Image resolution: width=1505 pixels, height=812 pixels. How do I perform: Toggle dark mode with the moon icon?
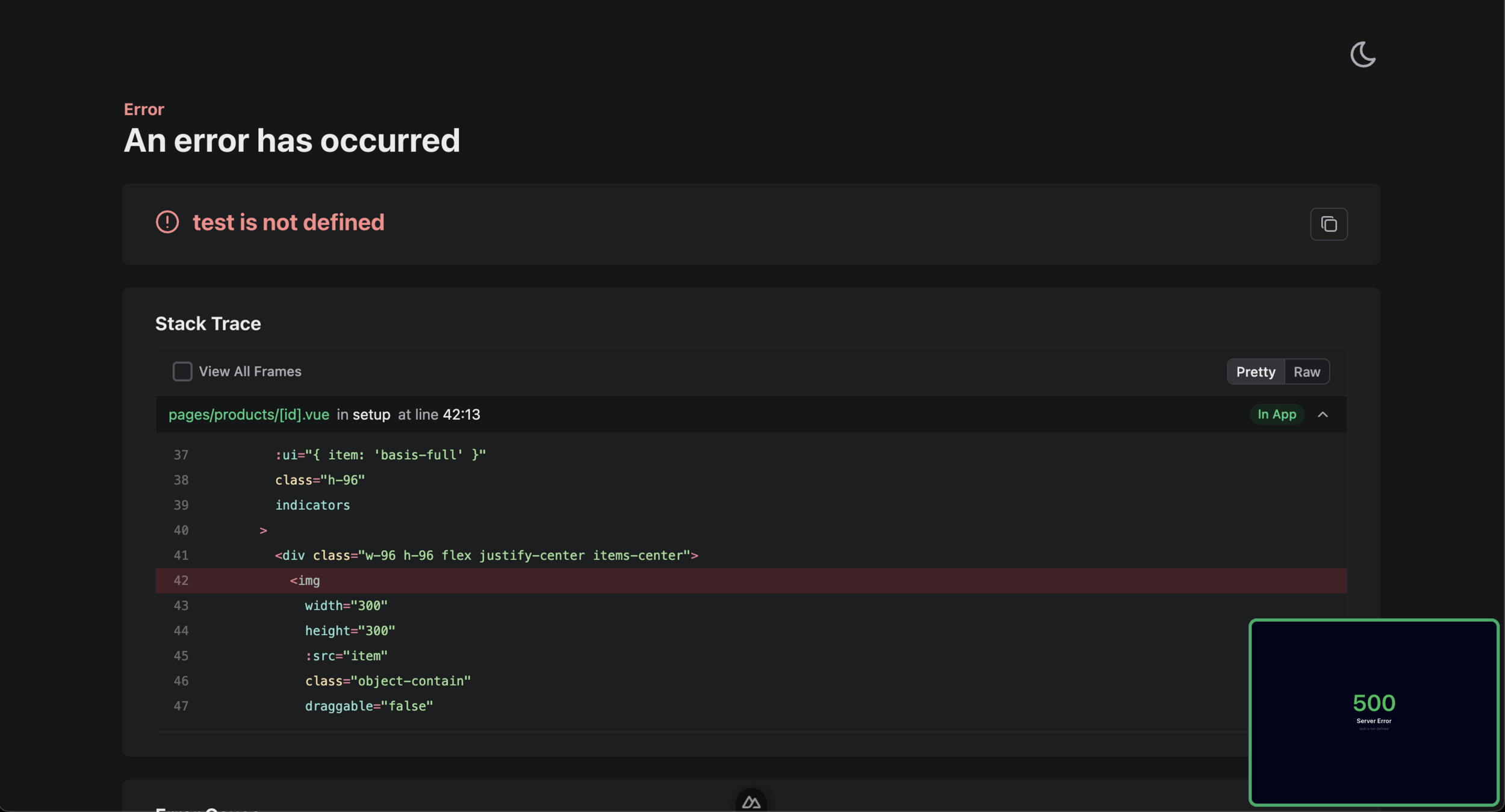coord(1362,55)
